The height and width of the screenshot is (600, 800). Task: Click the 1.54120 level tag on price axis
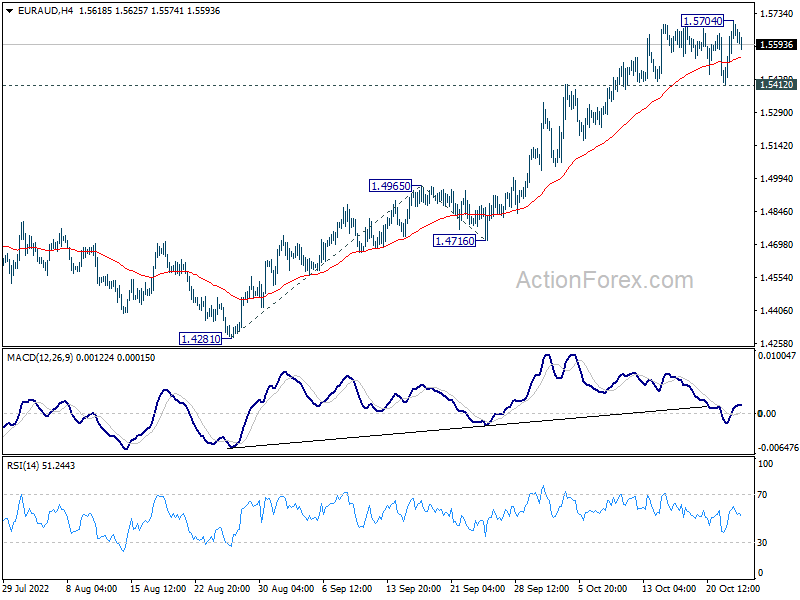[776, 85]
